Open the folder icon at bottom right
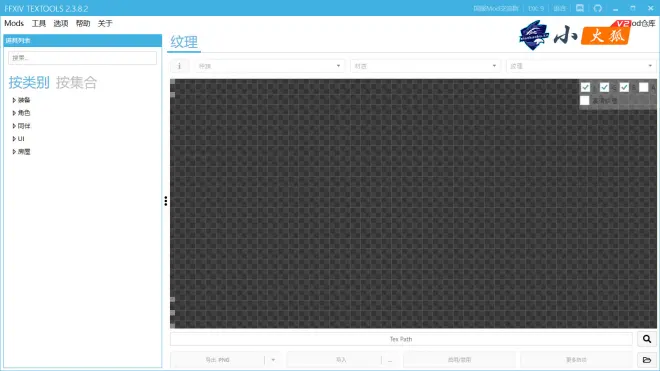 click(x=647, y=360)
